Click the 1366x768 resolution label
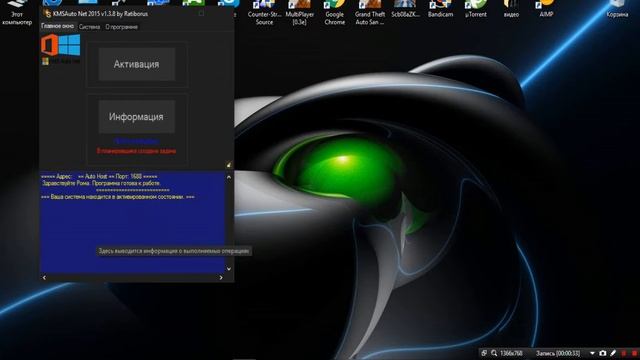Image resolution: width=640 pixels, height=360 pixels. 511,353
